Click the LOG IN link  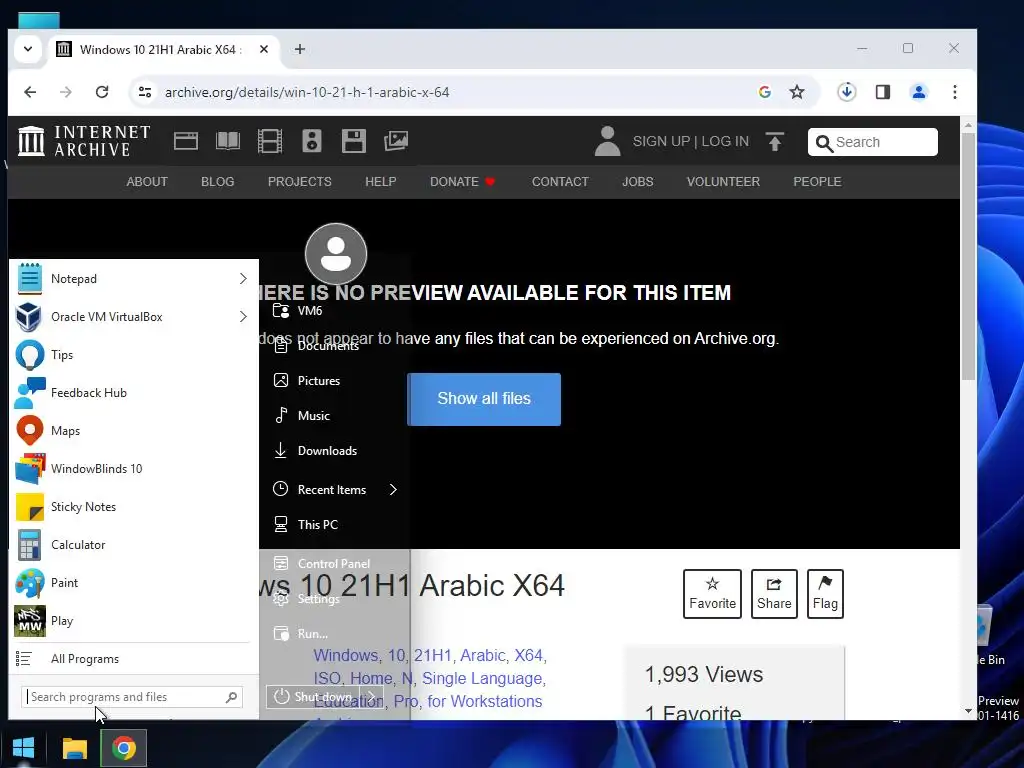725,142
